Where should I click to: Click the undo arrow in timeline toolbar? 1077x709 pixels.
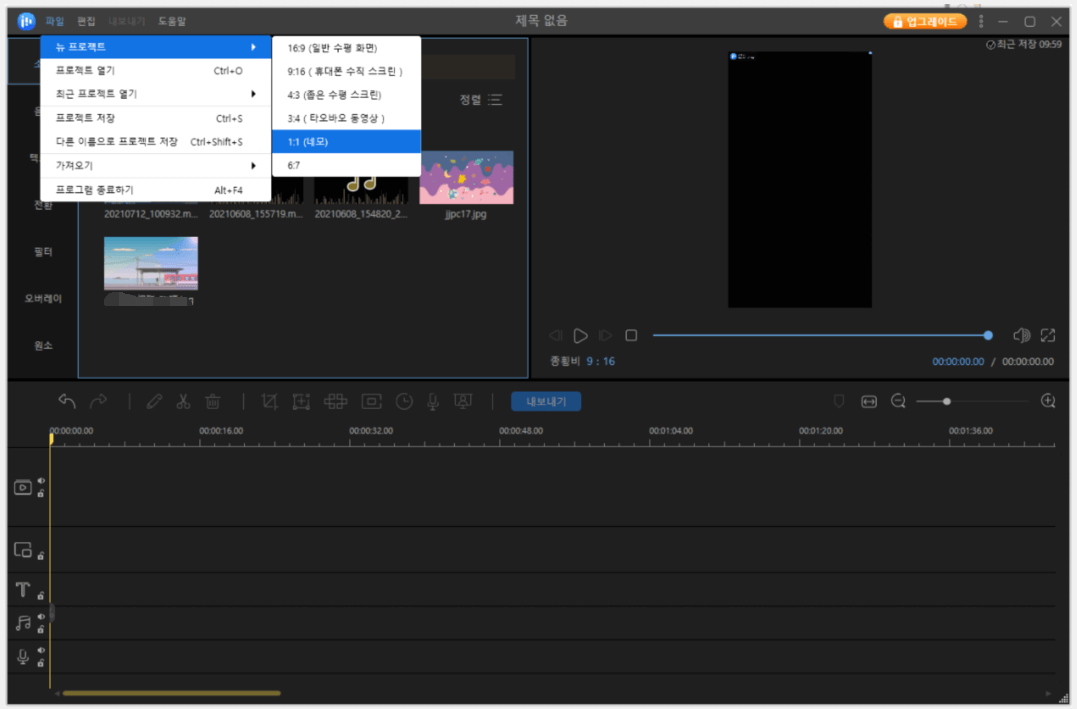click(x=67, y=401)
